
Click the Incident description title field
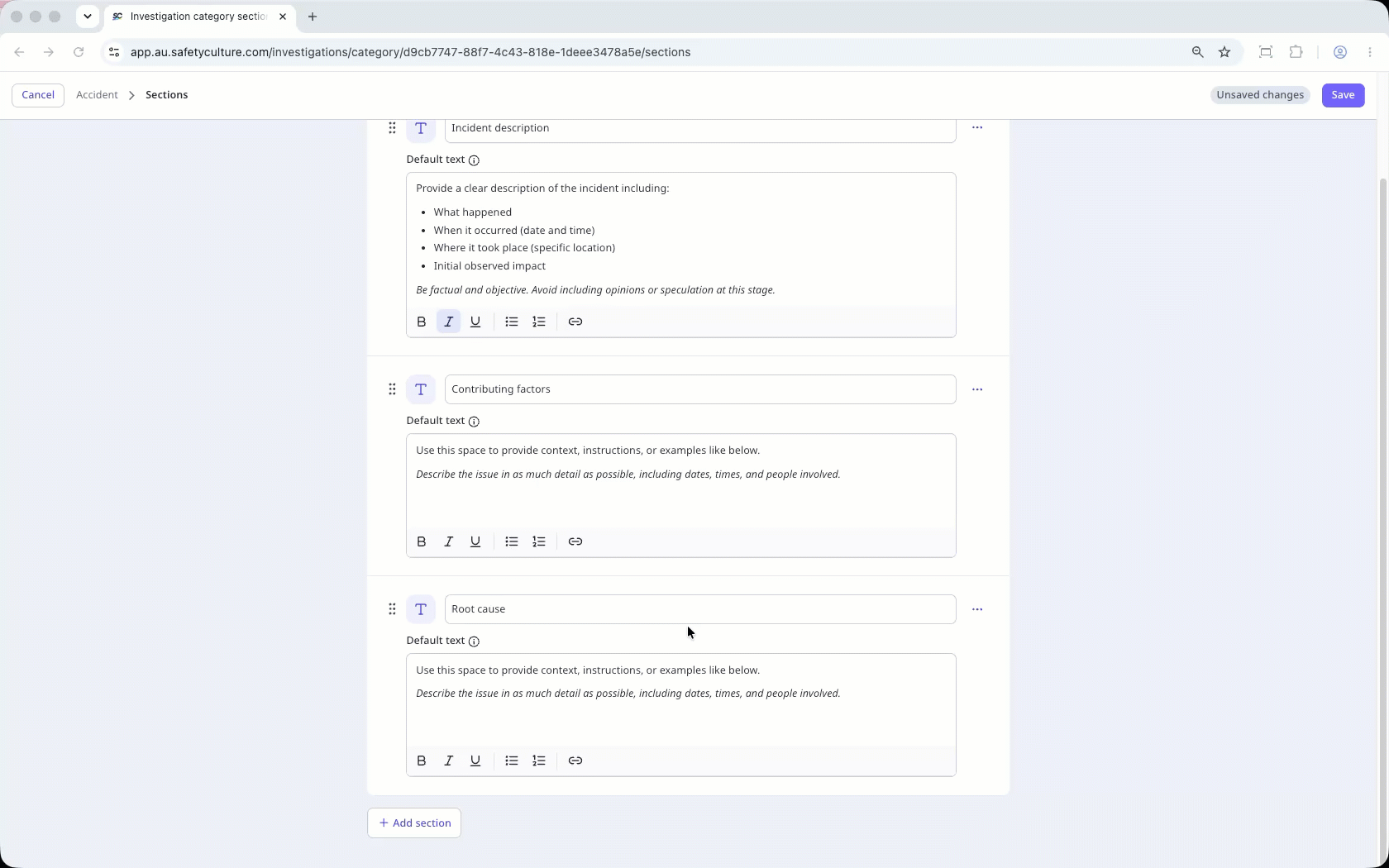(700, 129)
